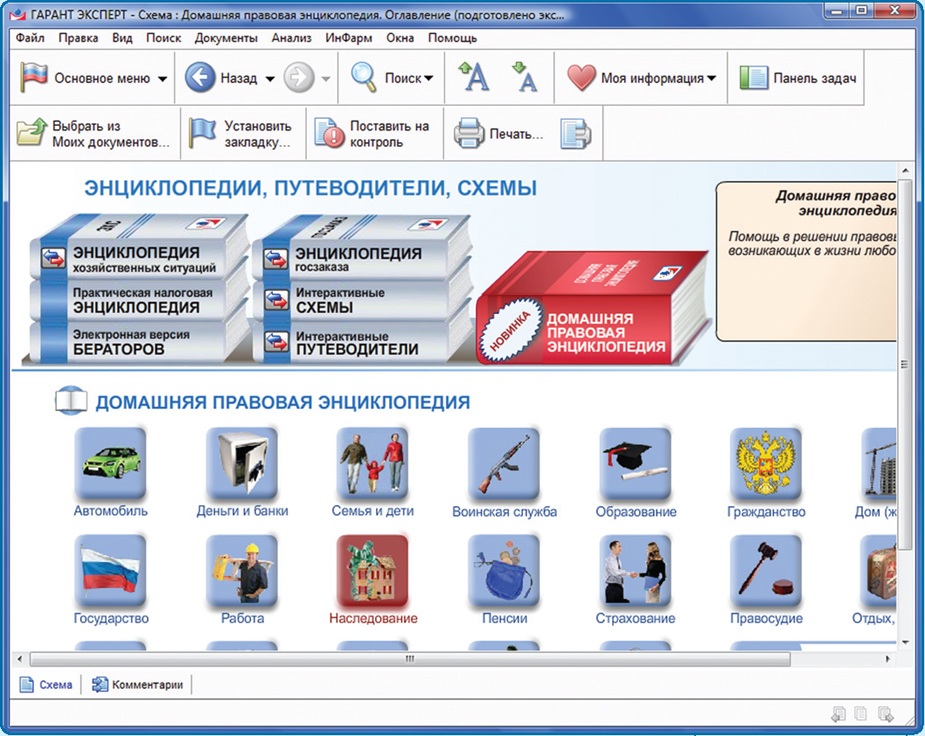925x736 pixels.
Task: Open the Назад history dropdown arrow
Action: (x=270, y=79)
